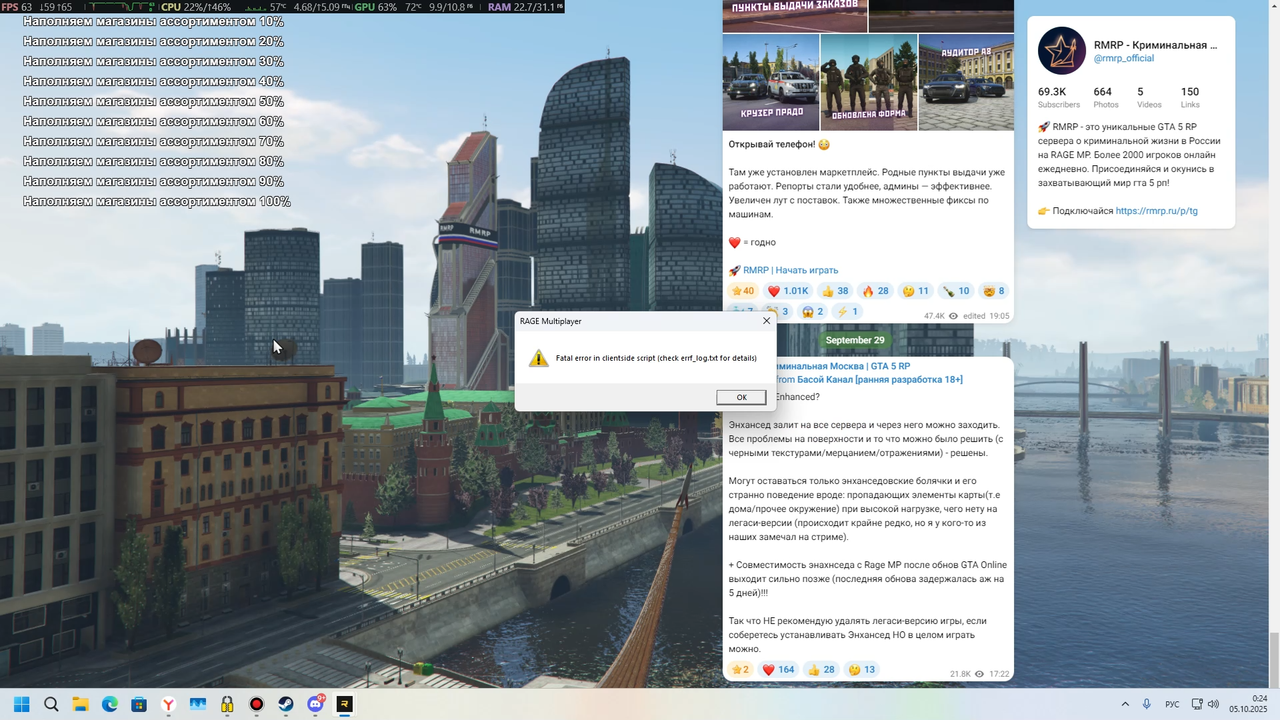
Task: Click star reaction with 2 on lower post
Action: (740, 670)
